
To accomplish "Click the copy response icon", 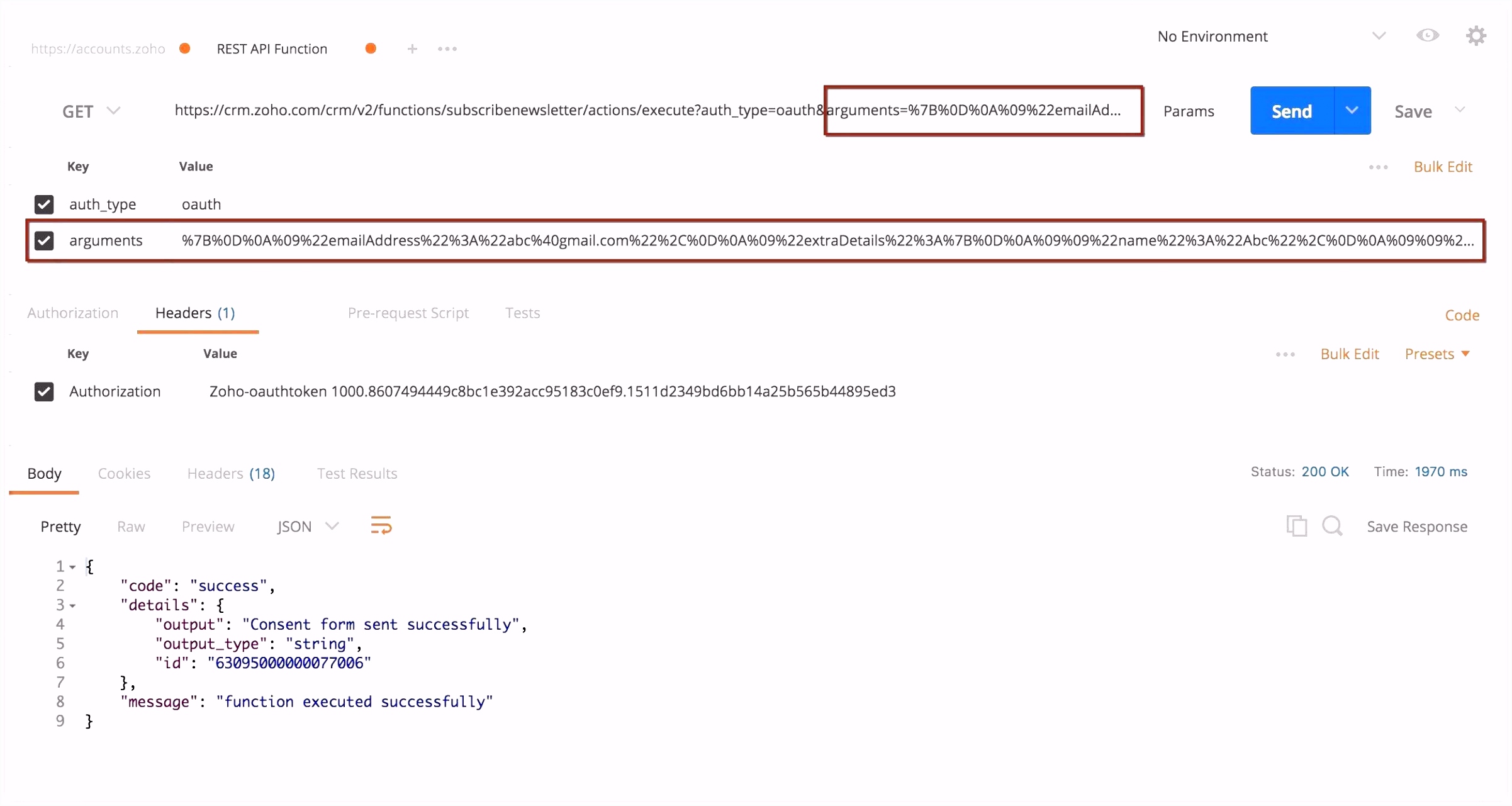I will (x=1296, y=527).
